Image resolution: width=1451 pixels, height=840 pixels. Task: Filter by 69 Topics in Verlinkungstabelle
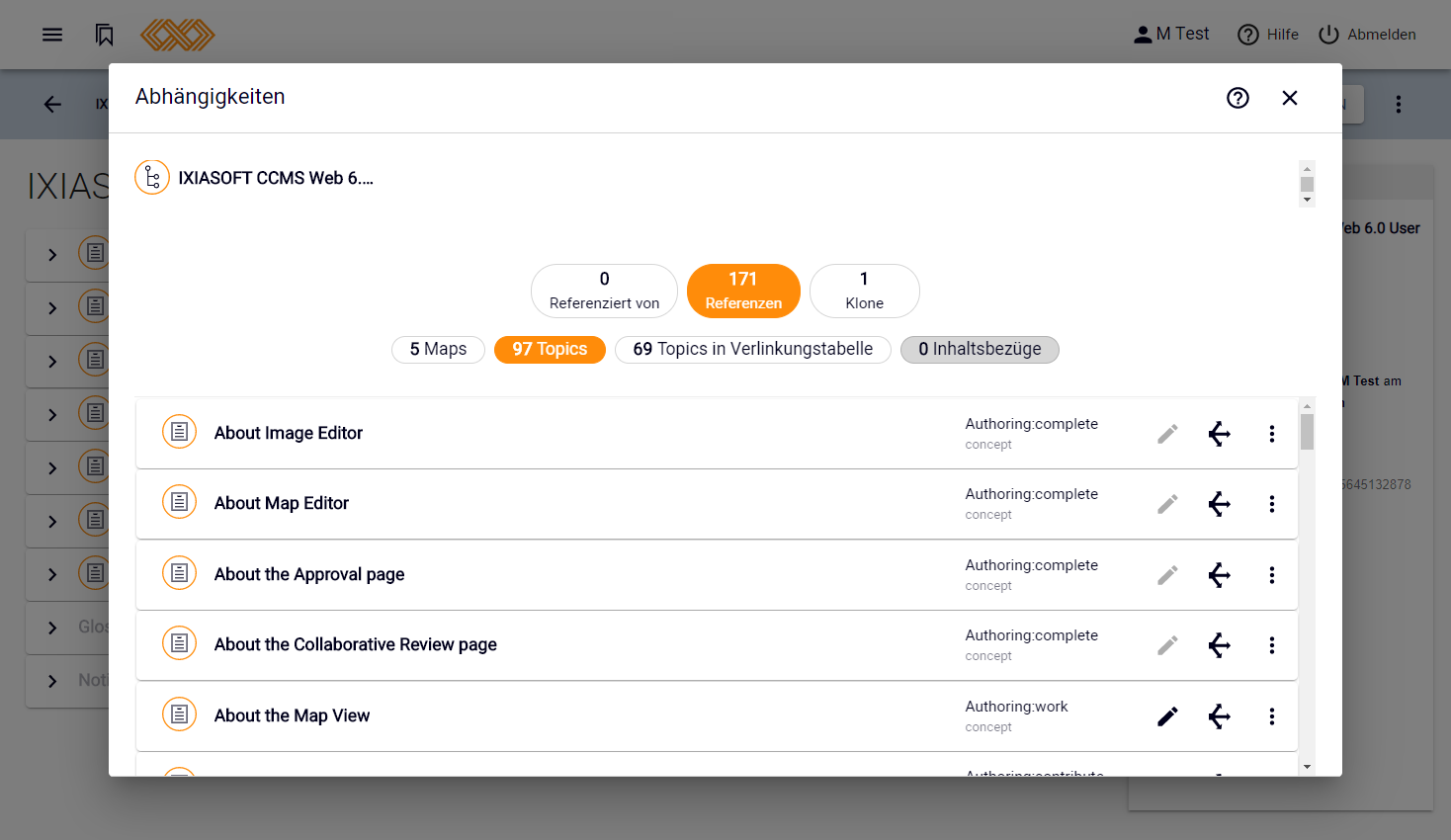(x=753, y=350)
